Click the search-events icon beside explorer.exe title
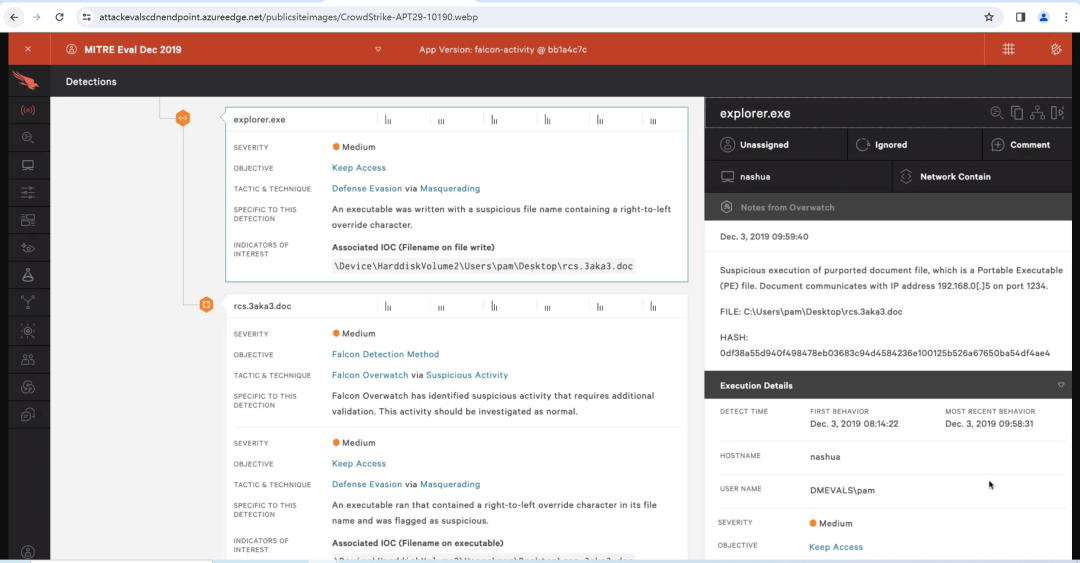 pos(996,113)
